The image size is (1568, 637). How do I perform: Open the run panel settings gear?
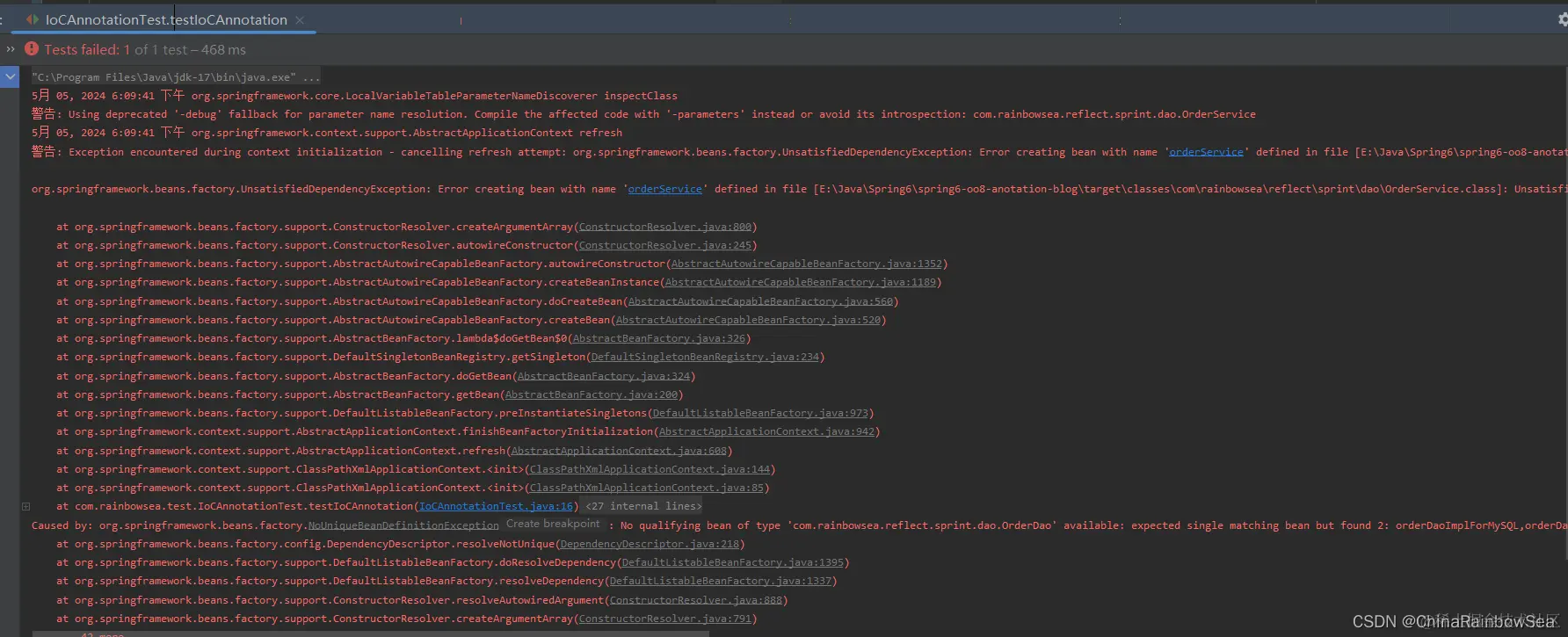1562,19
